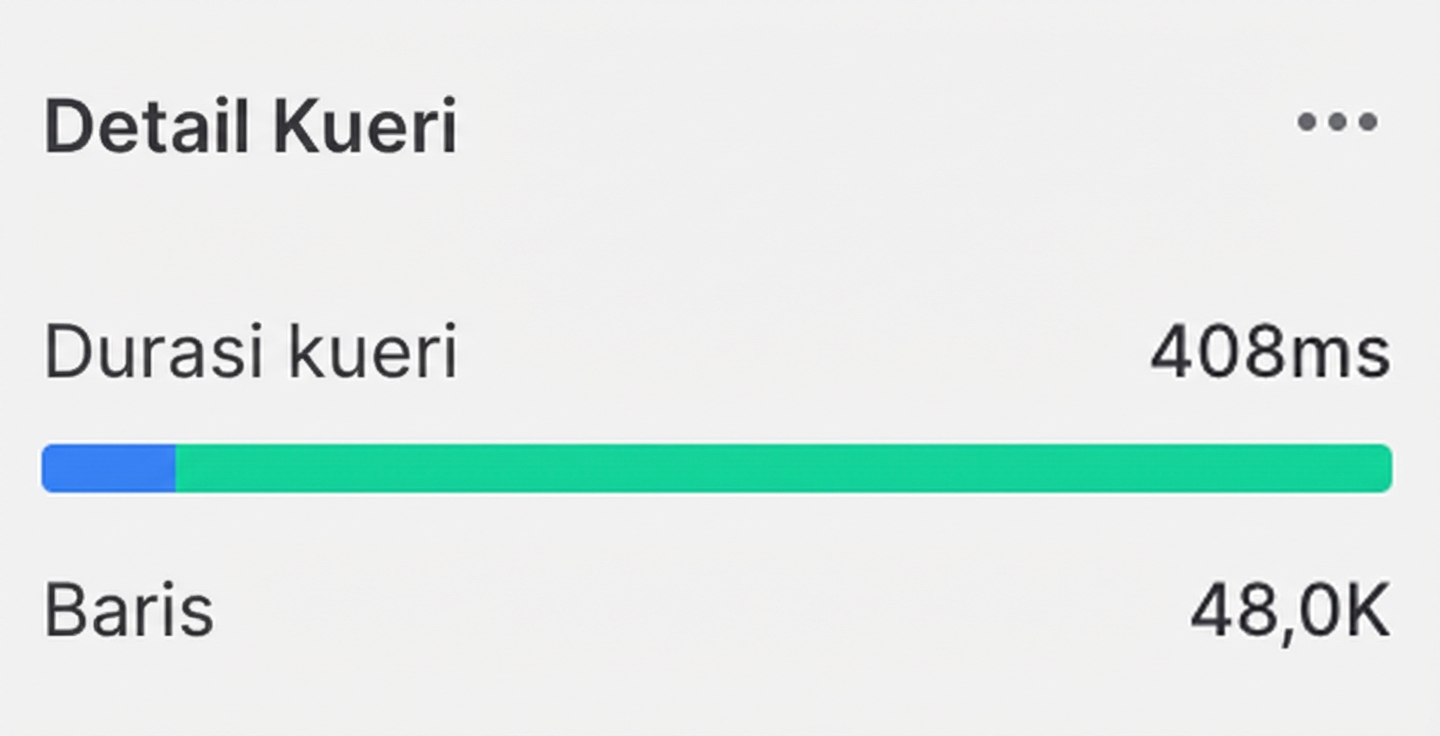Image resolution: width=1440 pixels, height=736 pixels.
Task: Click the ellipsis icon beside Detail Kueri
Action: click(1337, 122)
